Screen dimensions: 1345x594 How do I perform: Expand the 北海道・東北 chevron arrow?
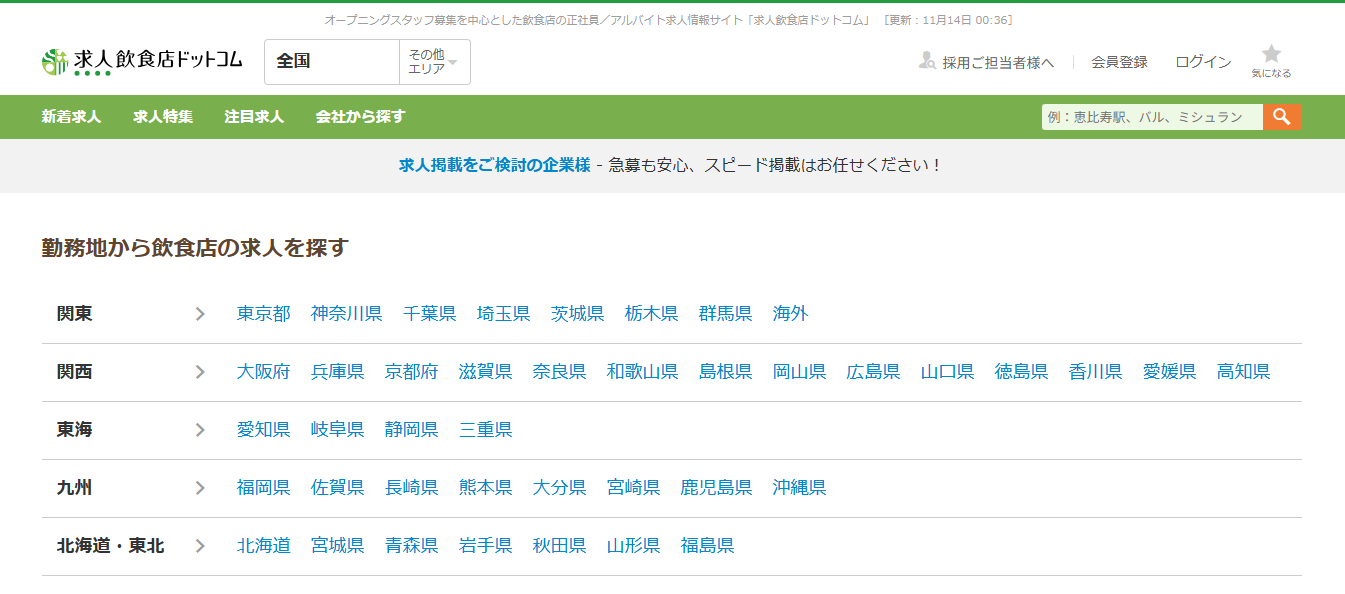tap(200, 546)
